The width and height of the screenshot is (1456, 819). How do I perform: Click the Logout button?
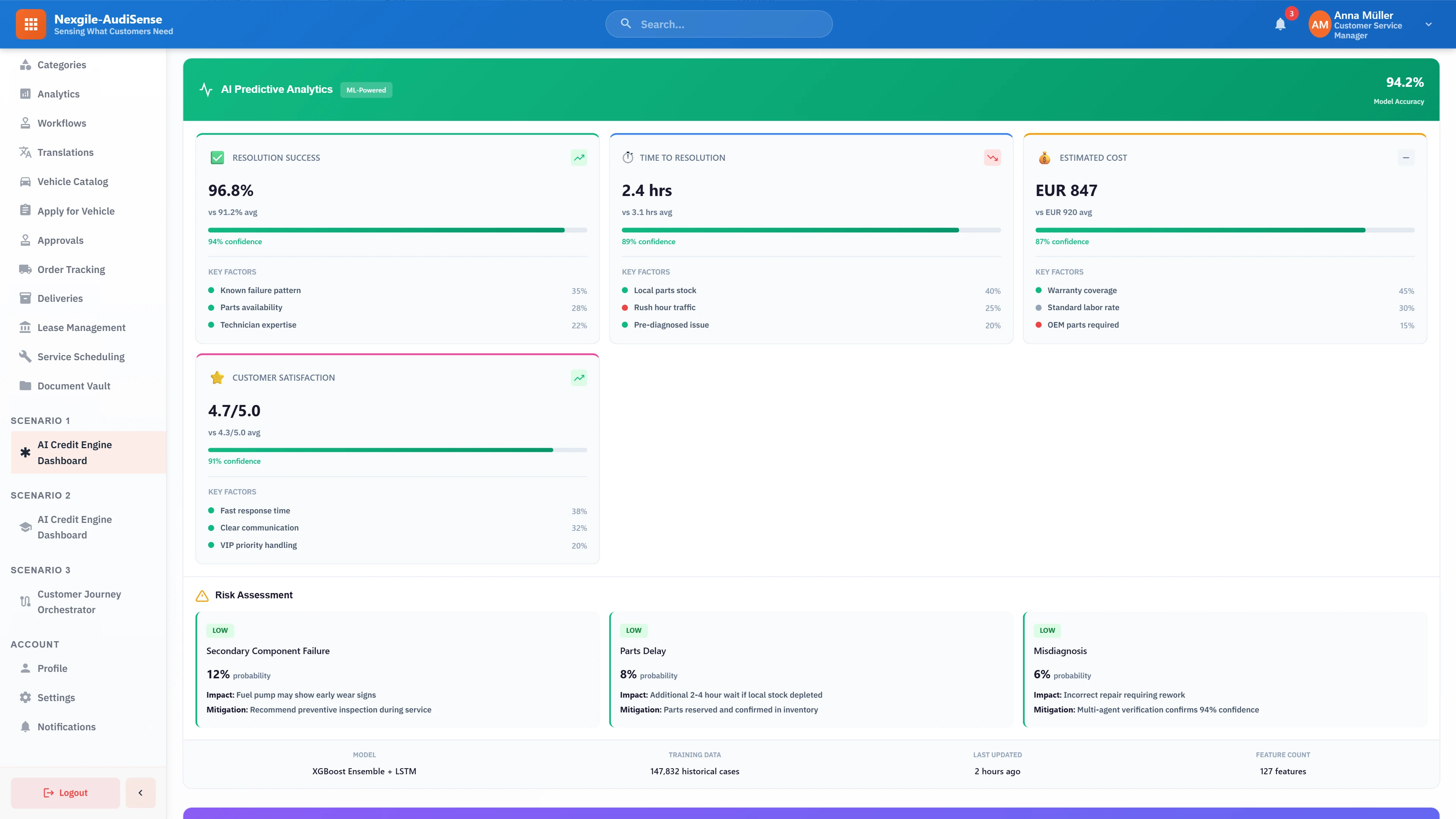coord(64,792)
